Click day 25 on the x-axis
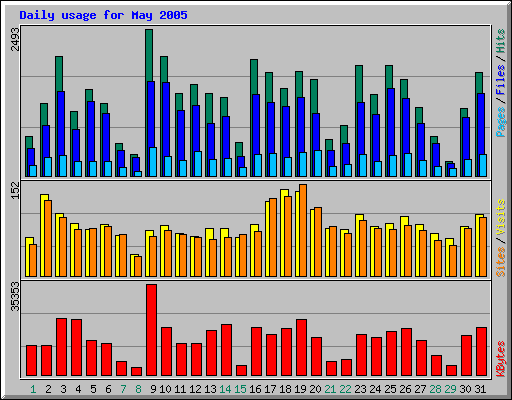The width and height of the screenshot is (512, 400). (390, 389)
